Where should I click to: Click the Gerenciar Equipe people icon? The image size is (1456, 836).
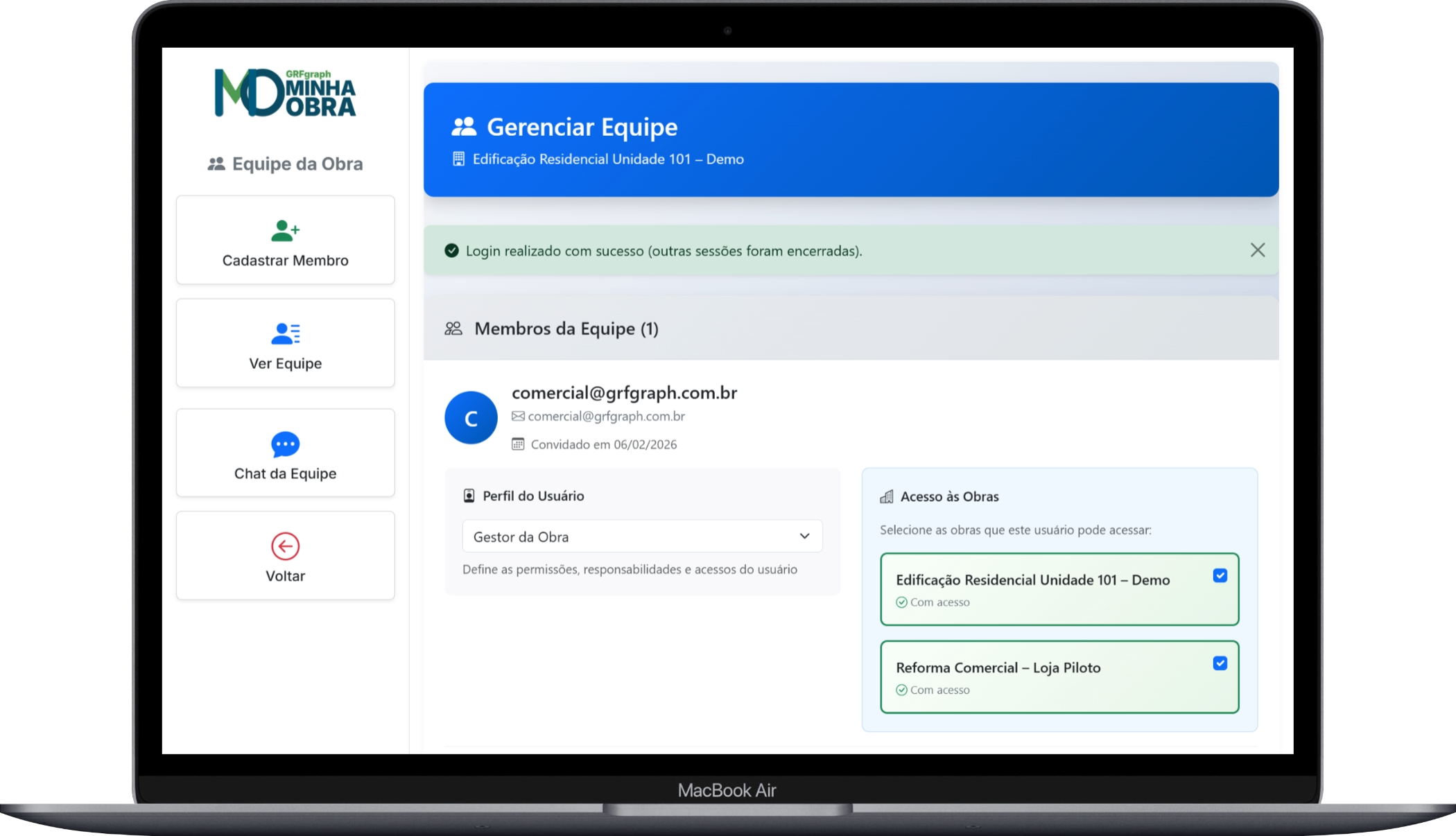coord(464,127)
